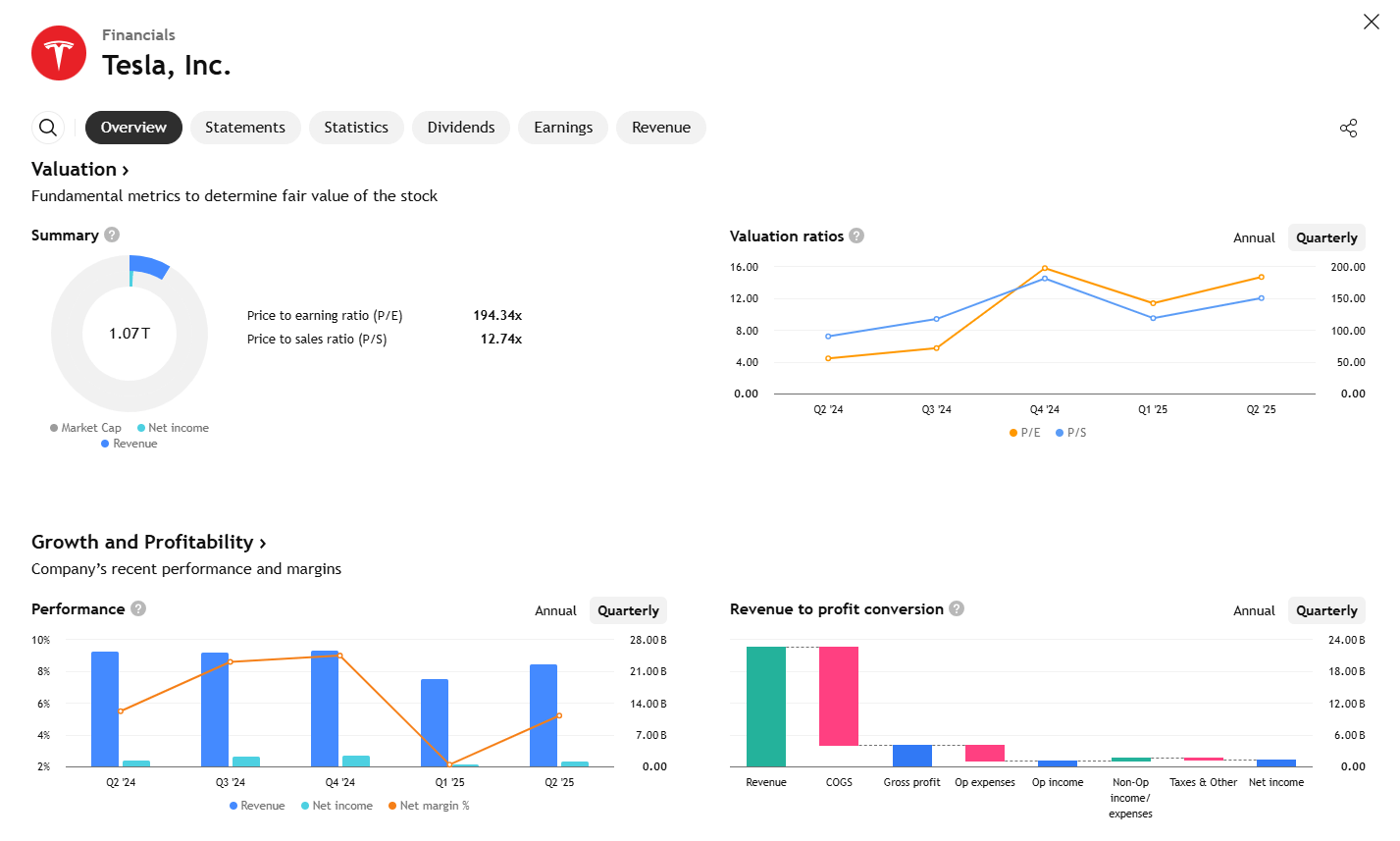The image size is (1400, 841).
Task: Click the Q3 '24 label in Valuation ratios
Action: point(937,409)
